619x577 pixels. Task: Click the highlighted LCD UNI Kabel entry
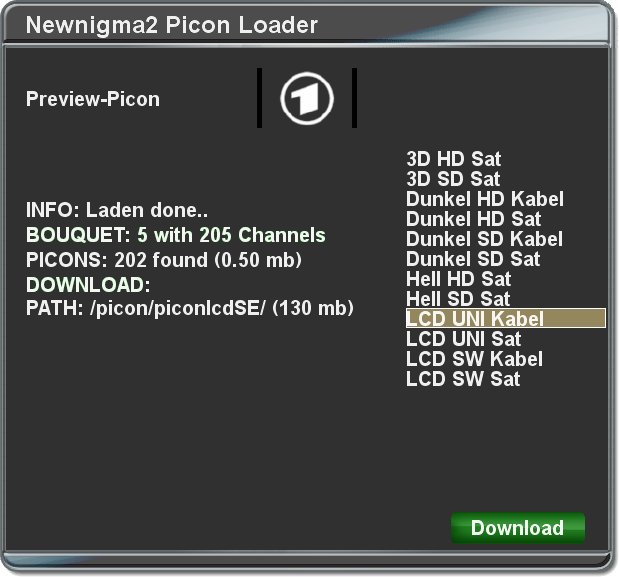(x=505, y=318)
